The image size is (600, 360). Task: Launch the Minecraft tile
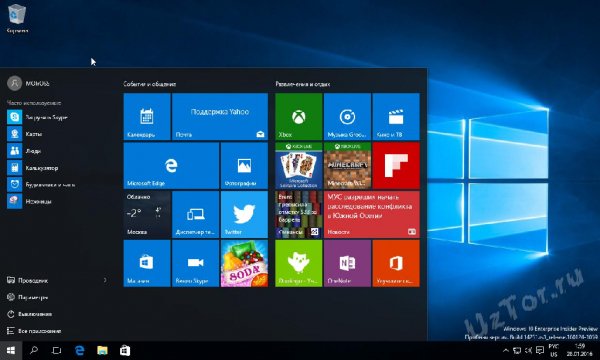click(347, 166)
